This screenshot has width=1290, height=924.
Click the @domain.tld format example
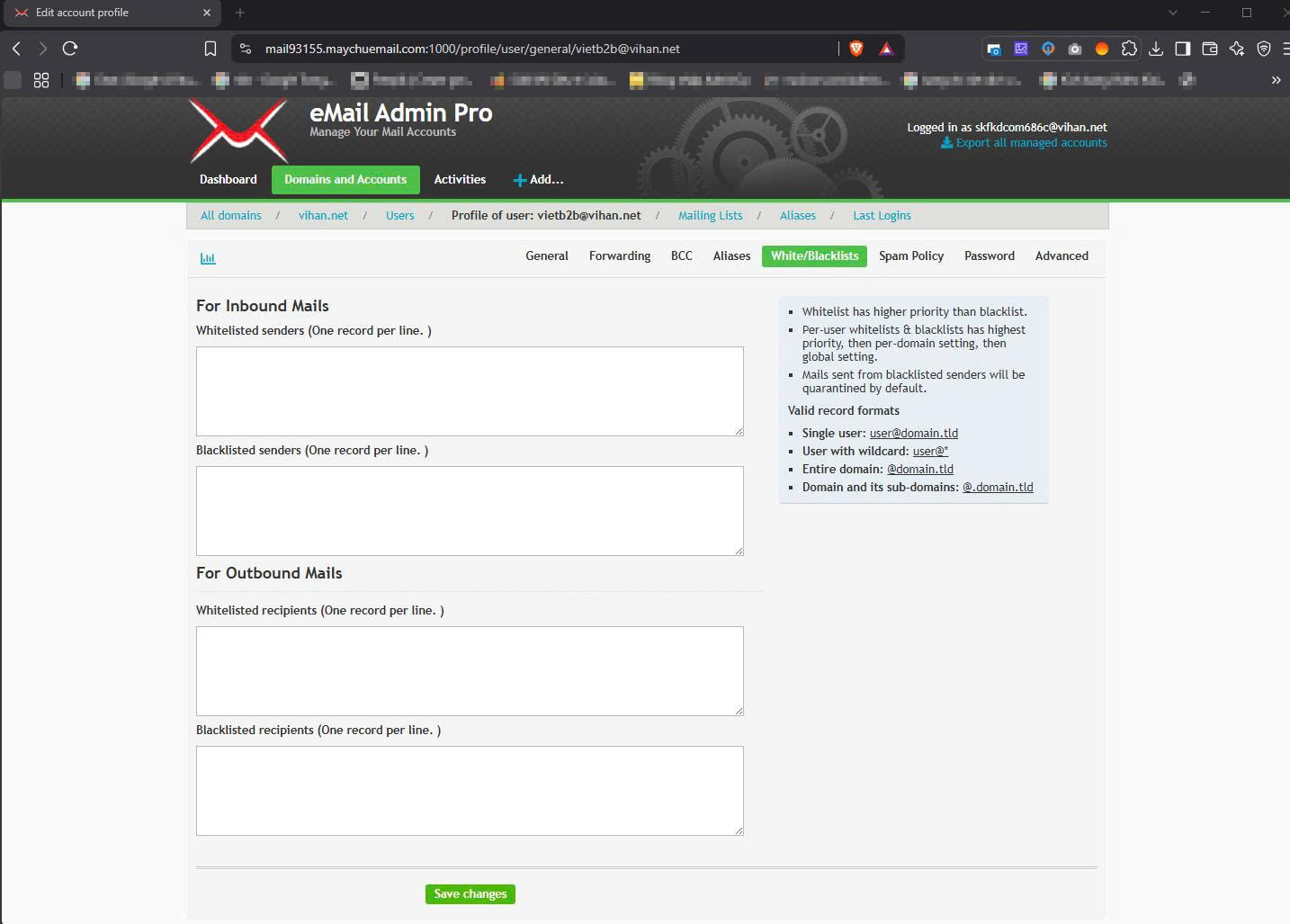[x=920, y=470]
